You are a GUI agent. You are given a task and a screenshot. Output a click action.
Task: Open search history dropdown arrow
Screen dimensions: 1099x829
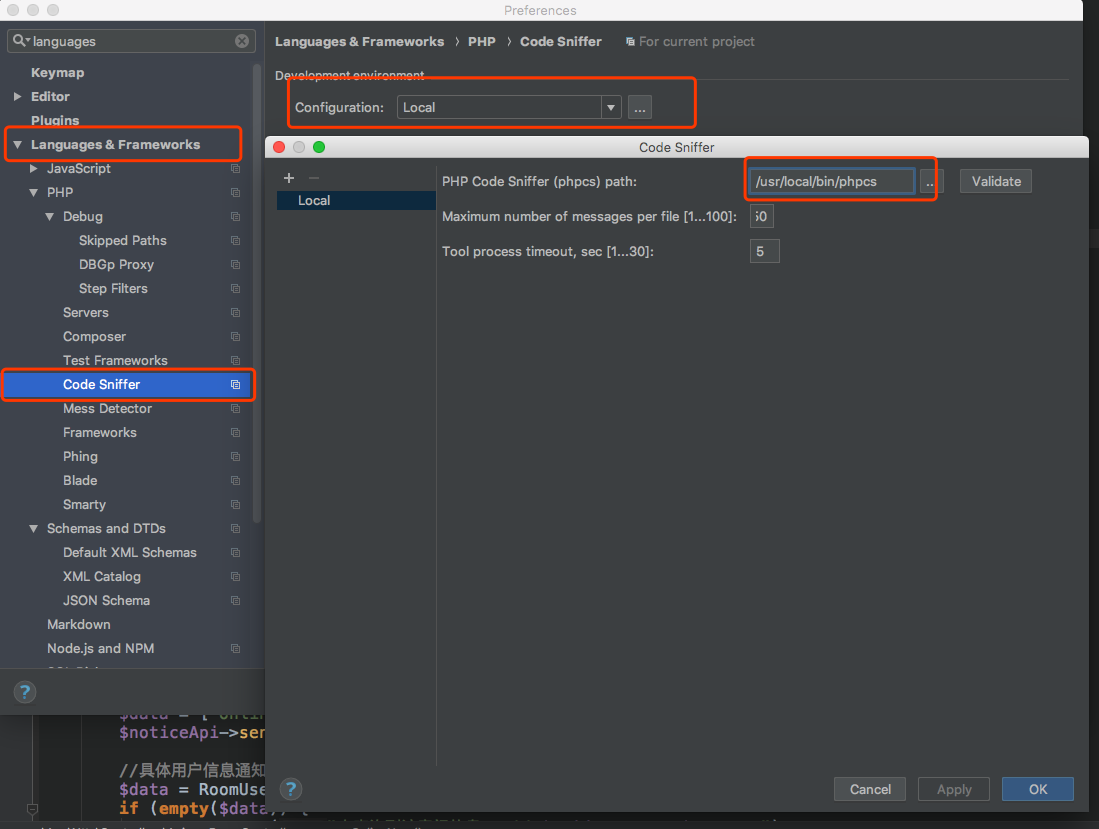click(x=28, y=42)
